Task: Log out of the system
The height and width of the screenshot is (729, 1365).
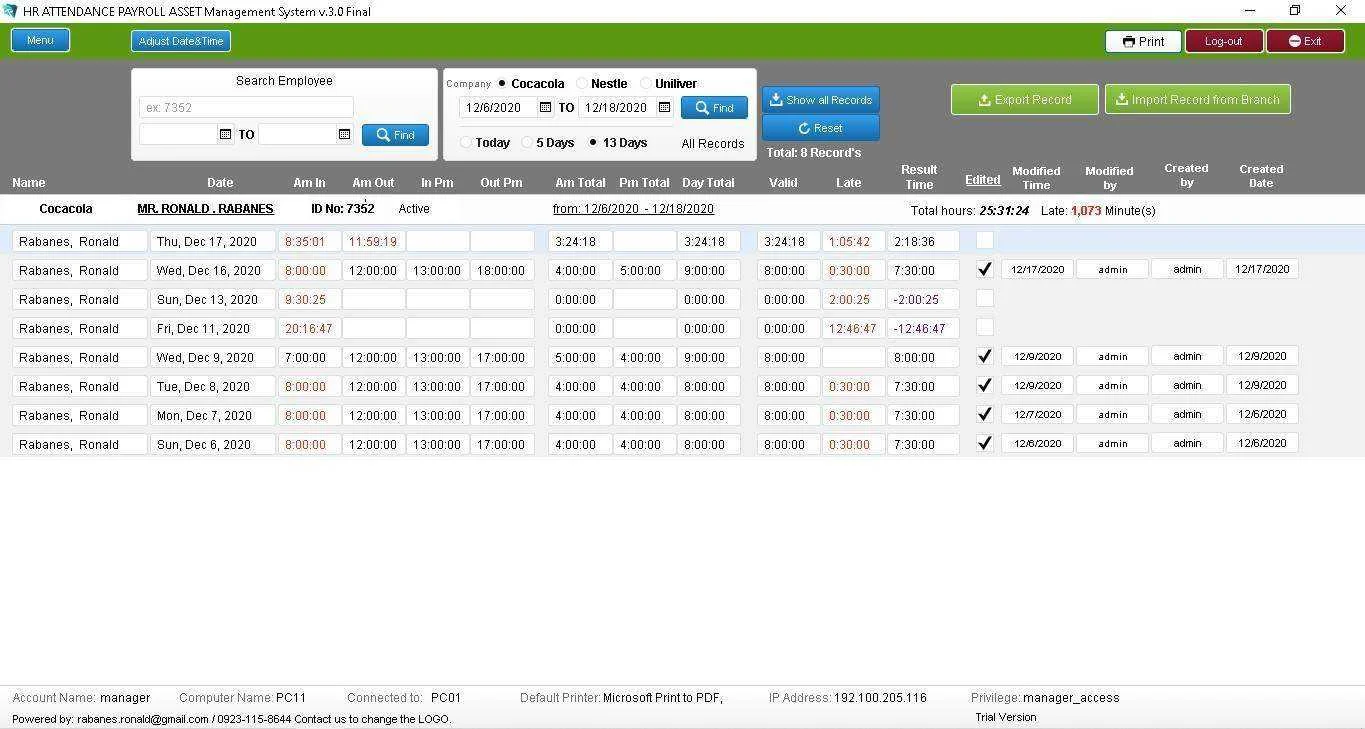Action: point(1224,41)
